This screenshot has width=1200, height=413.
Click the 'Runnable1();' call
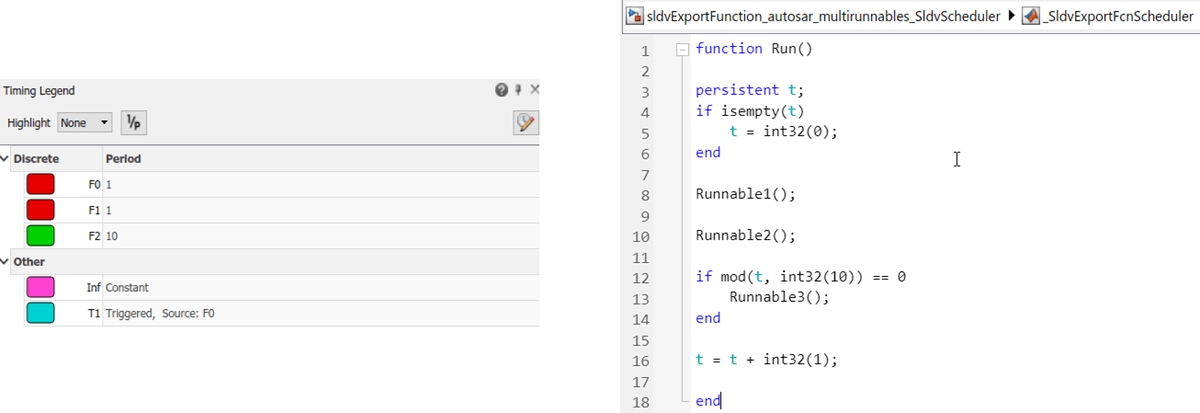(x=745, y=194)
